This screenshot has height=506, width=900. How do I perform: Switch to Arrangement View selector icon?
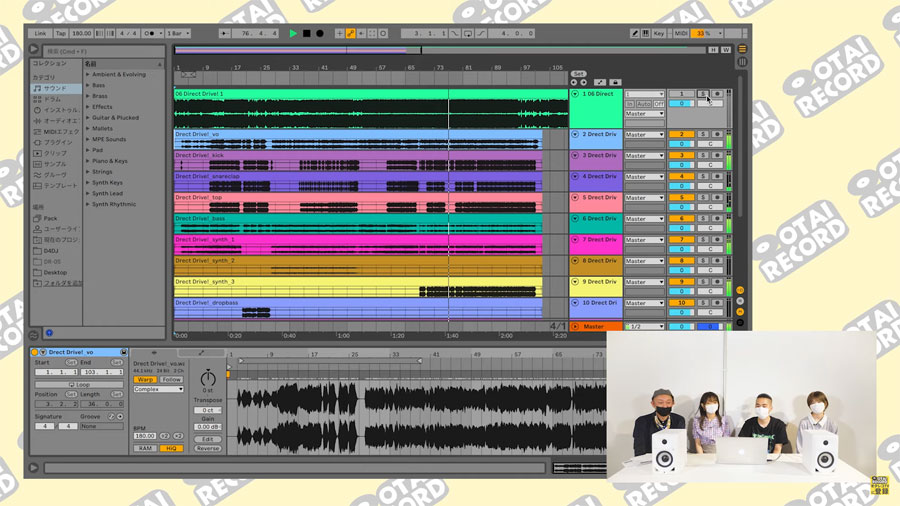742,49
